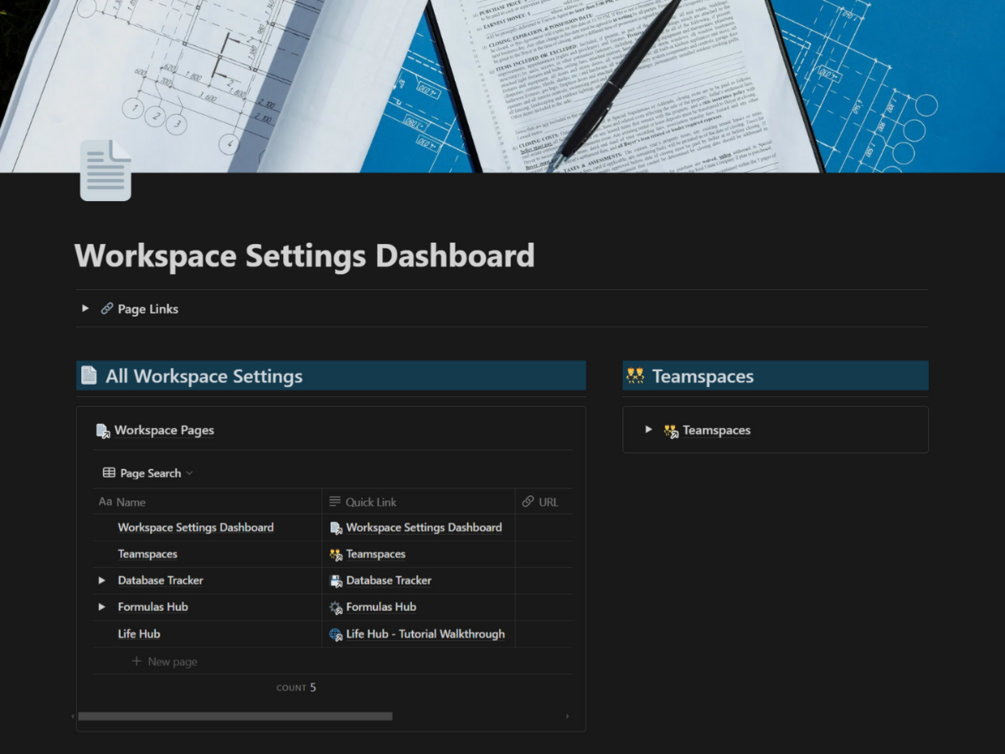The height and width of the screenshot is (754, 1005).
Task: Add a New page row
Action: [x=164, y=661]
